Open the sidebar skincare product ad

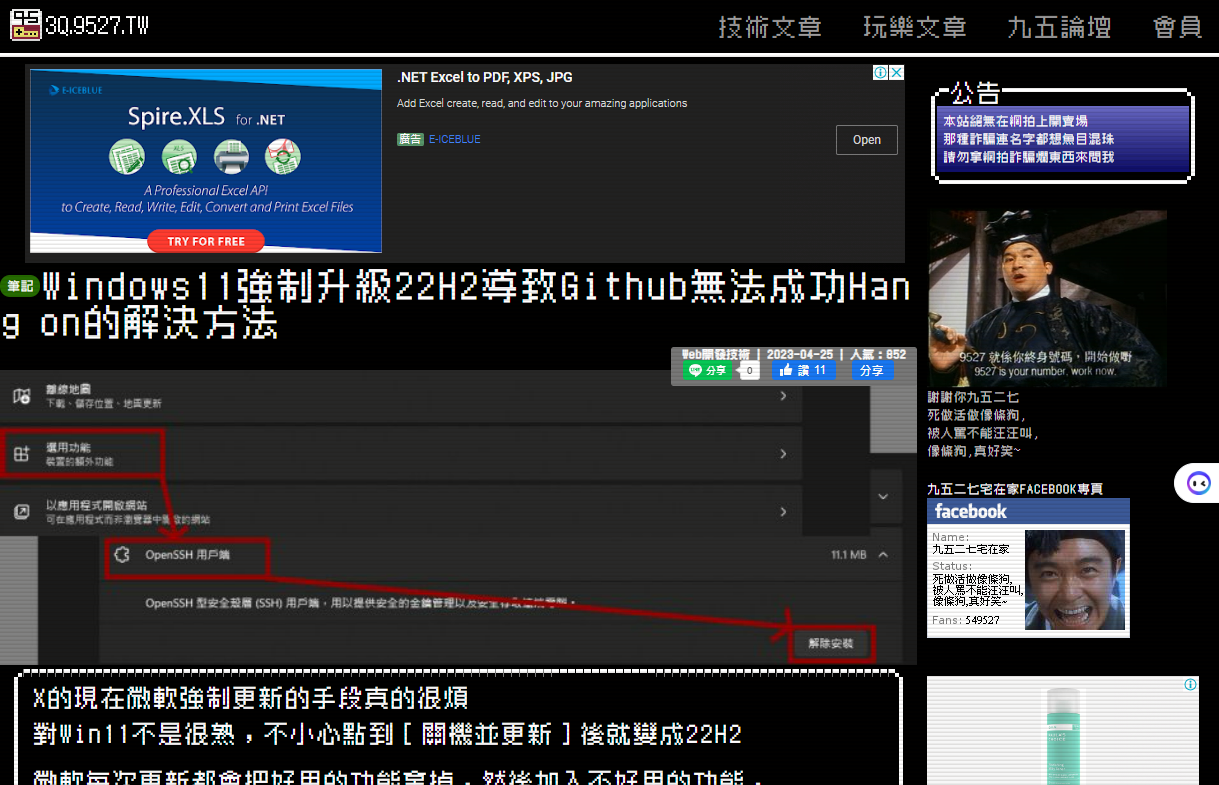click(x=1063, y=731)
